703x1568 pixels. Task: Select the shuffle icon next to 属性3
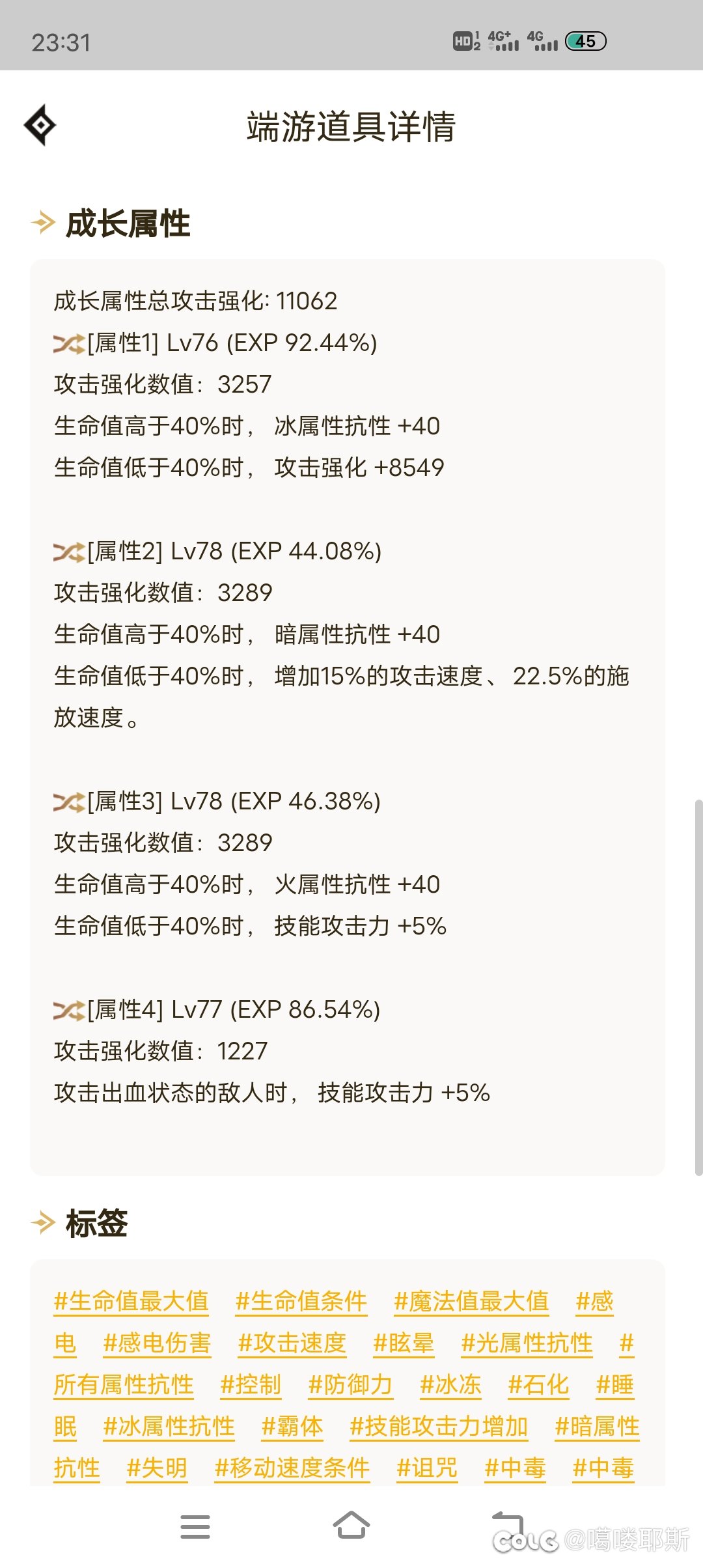coord(69,802)
